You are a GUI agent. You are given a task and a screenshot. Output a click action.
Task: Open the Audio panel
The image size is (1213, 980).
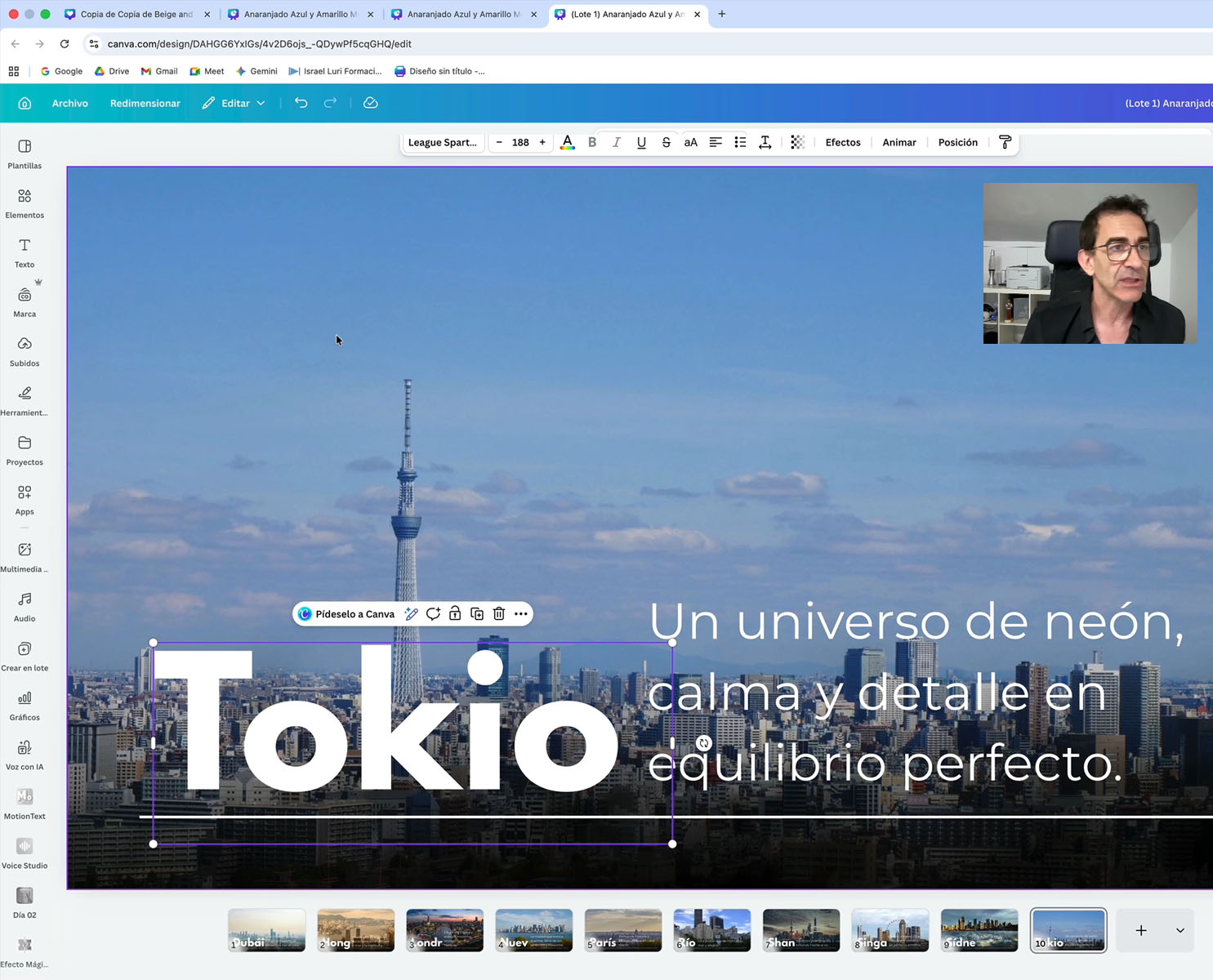(25, 607)
